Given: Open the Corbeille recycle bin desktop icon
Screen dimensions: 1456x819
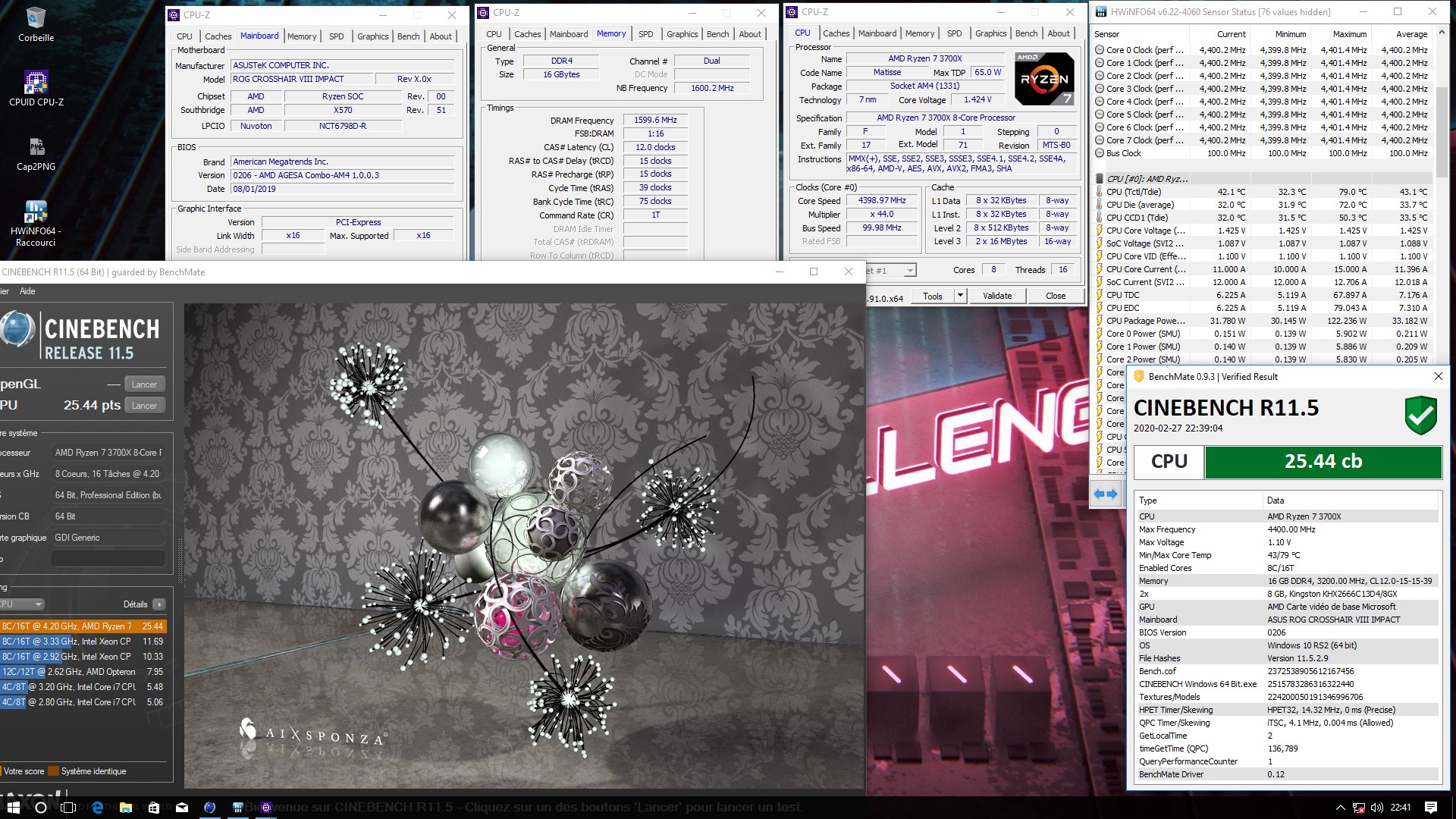Looking at the screenshot, I should (x=36, y=24).
